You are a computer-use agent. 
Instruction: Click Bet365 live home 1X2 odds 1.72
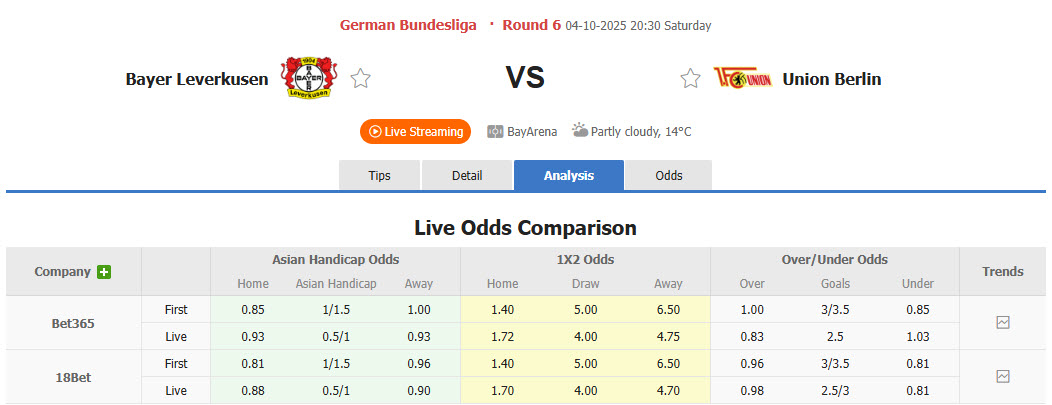tap(502, 337)
